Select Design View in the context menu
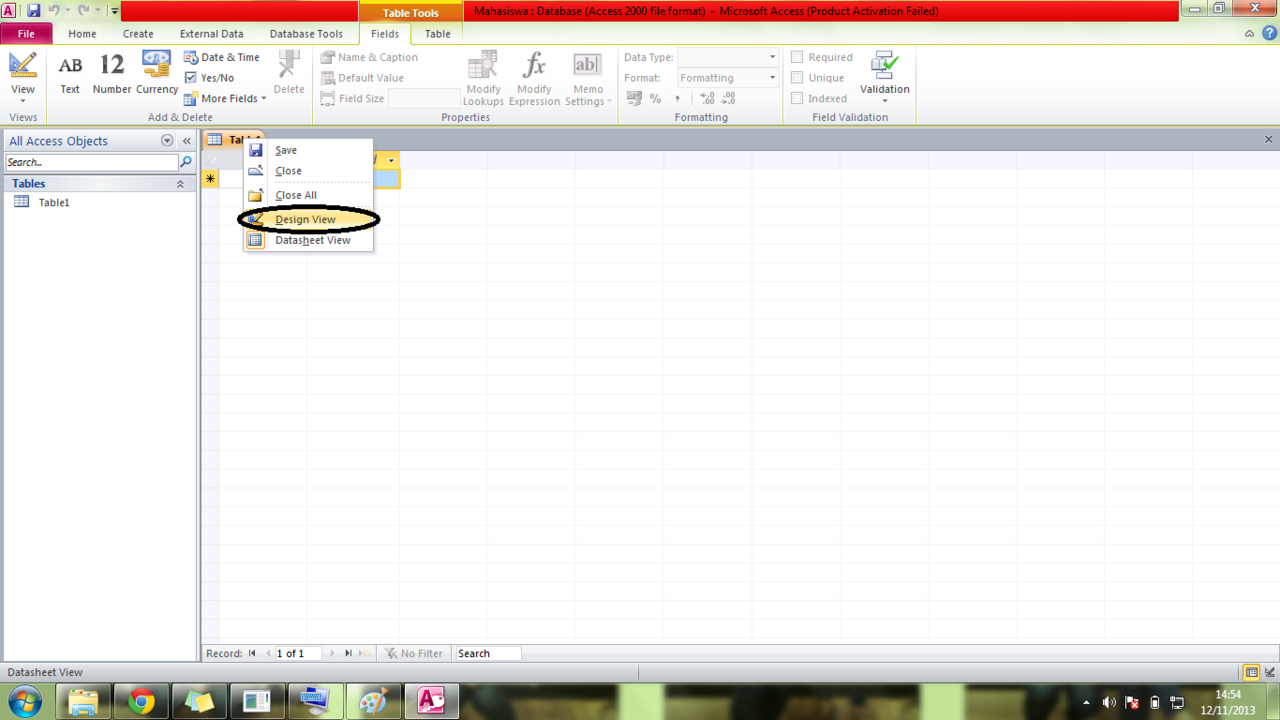Viewport: 1280px width, 720px height. pos(308,219)
